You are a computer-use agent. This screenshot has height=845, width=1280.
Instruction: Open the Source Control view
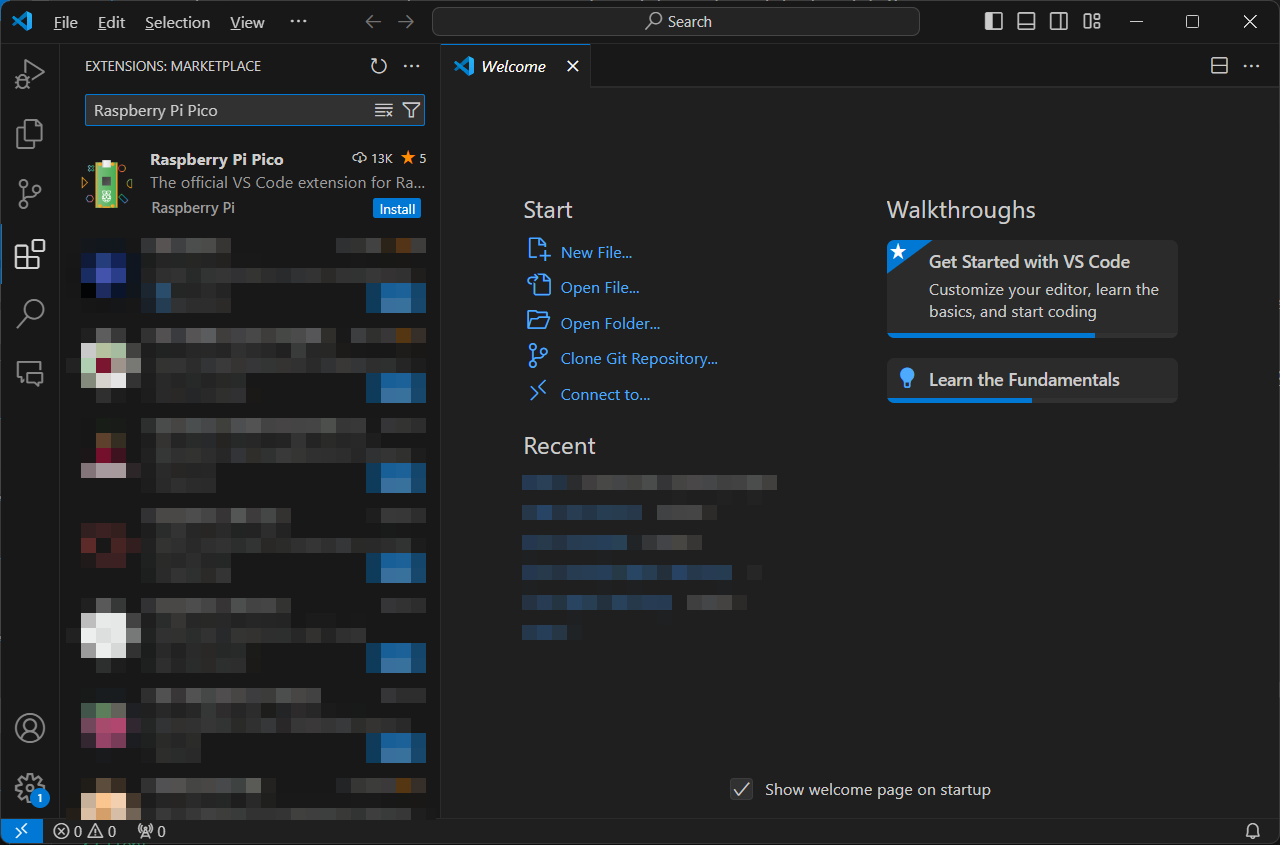(29, 194)
